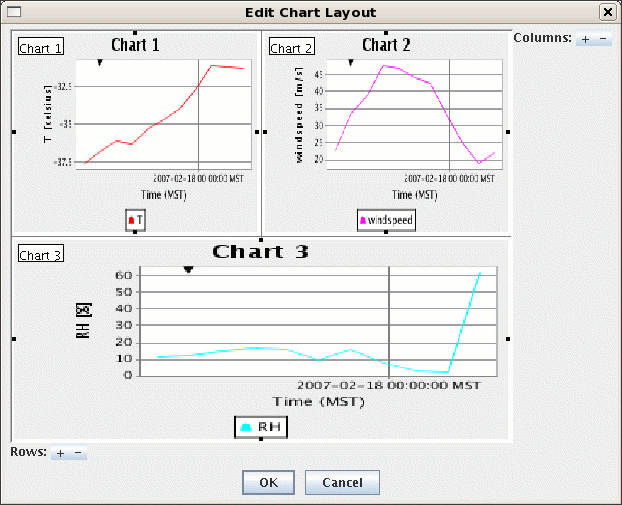
Task: Click the time marker triangle in Chart 3
Action: [x=187, y=269]
